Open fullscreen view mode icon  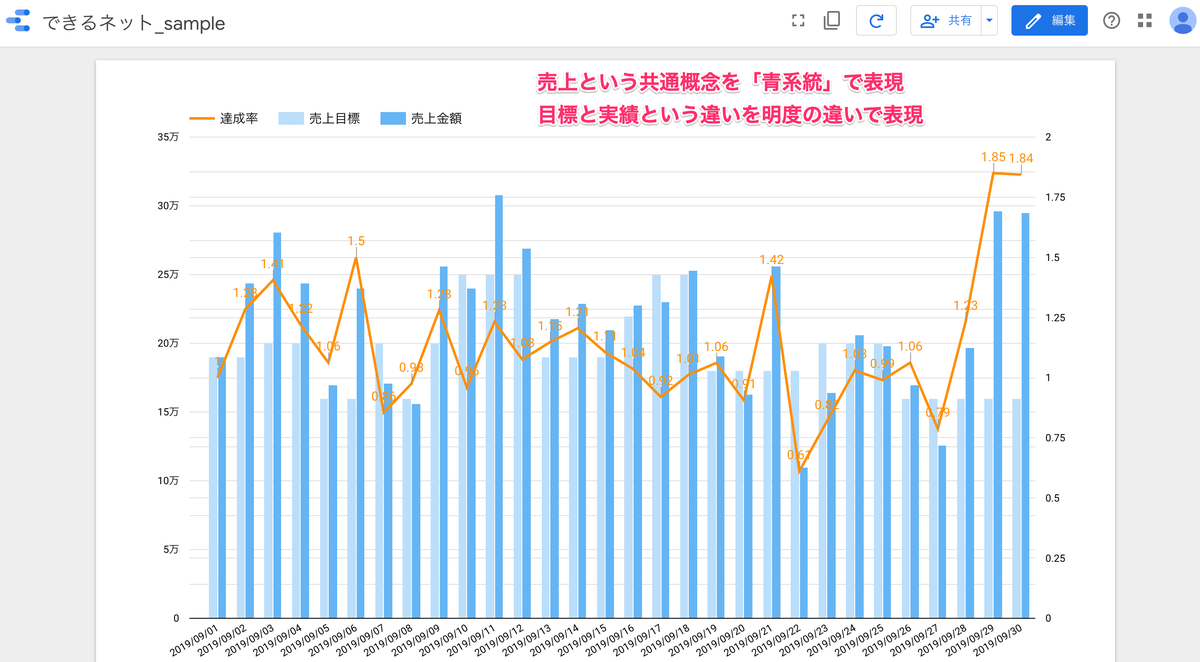[798, 21]
